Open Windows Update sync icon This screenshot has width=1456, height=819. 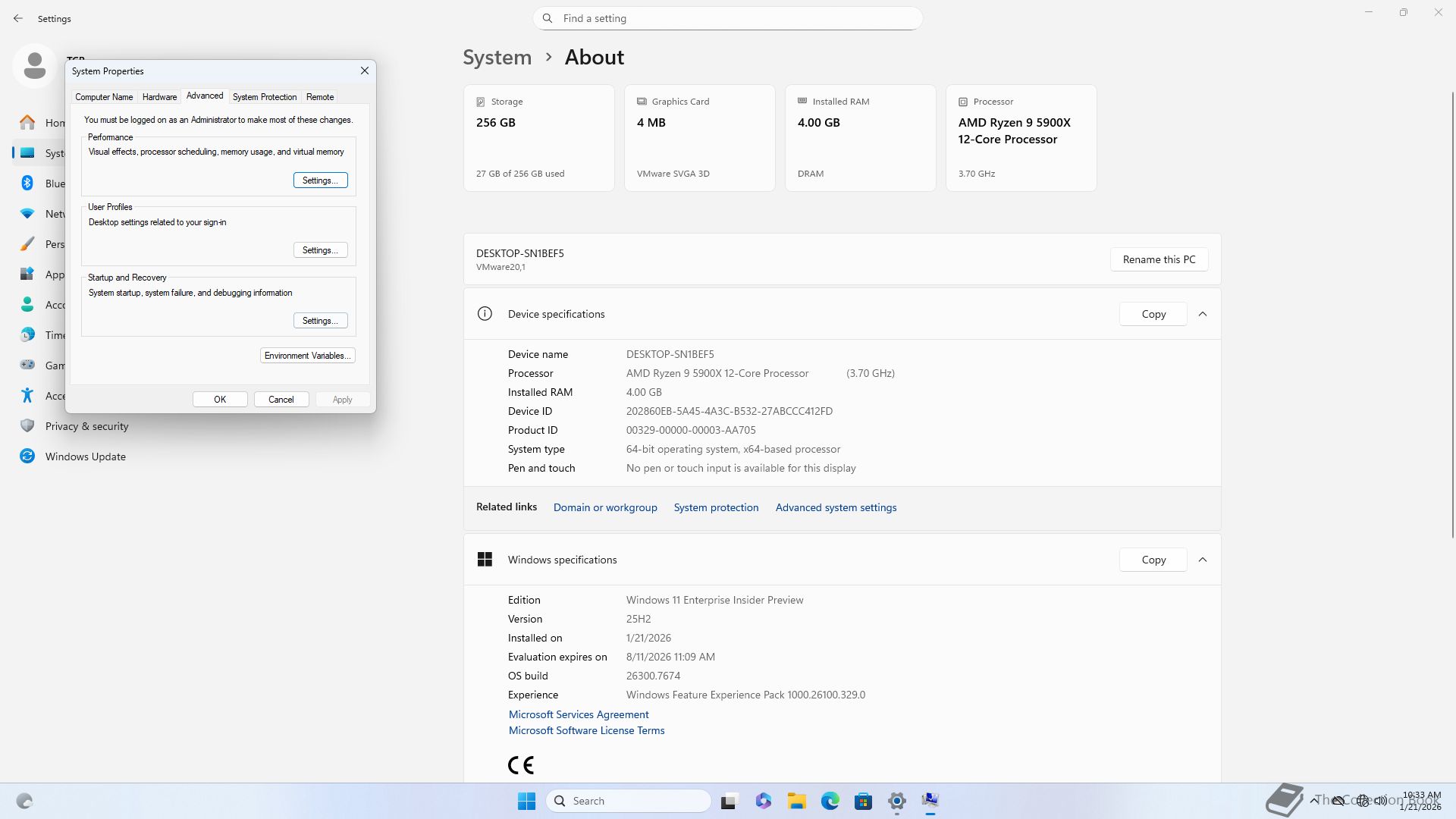(27, 456)
